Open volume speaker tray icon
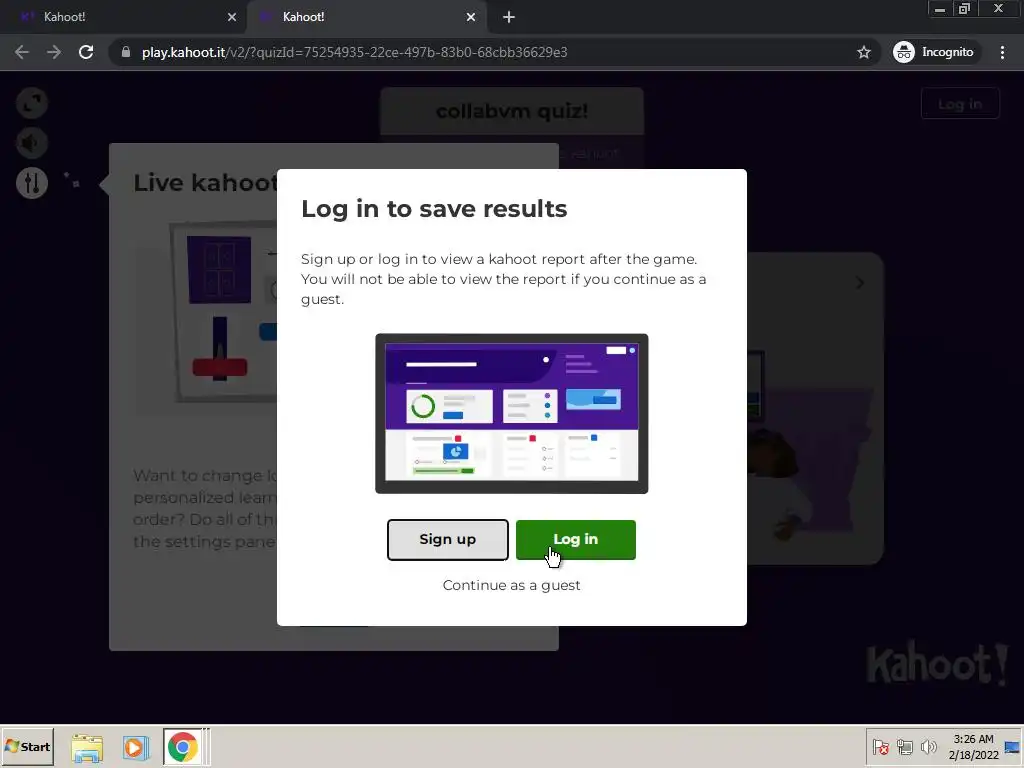Viewport: 1024px width, 768px height. pyautogui.click(x=928, y=747)
